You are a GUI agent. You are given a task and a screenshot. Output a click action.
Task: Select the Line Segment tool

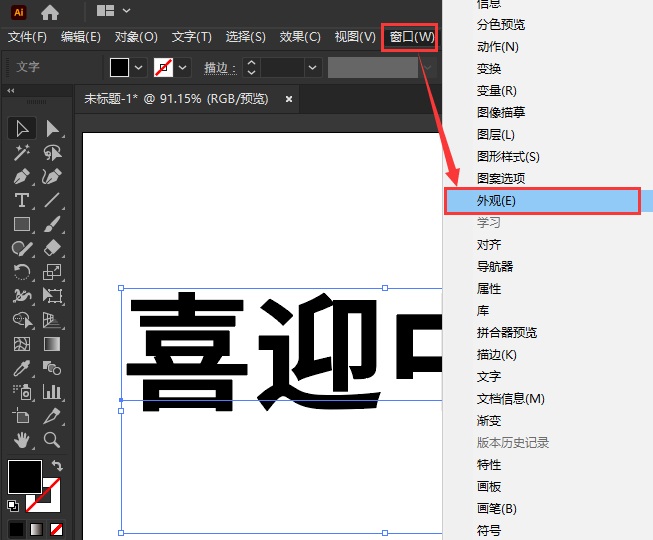[x=52, y=200]
